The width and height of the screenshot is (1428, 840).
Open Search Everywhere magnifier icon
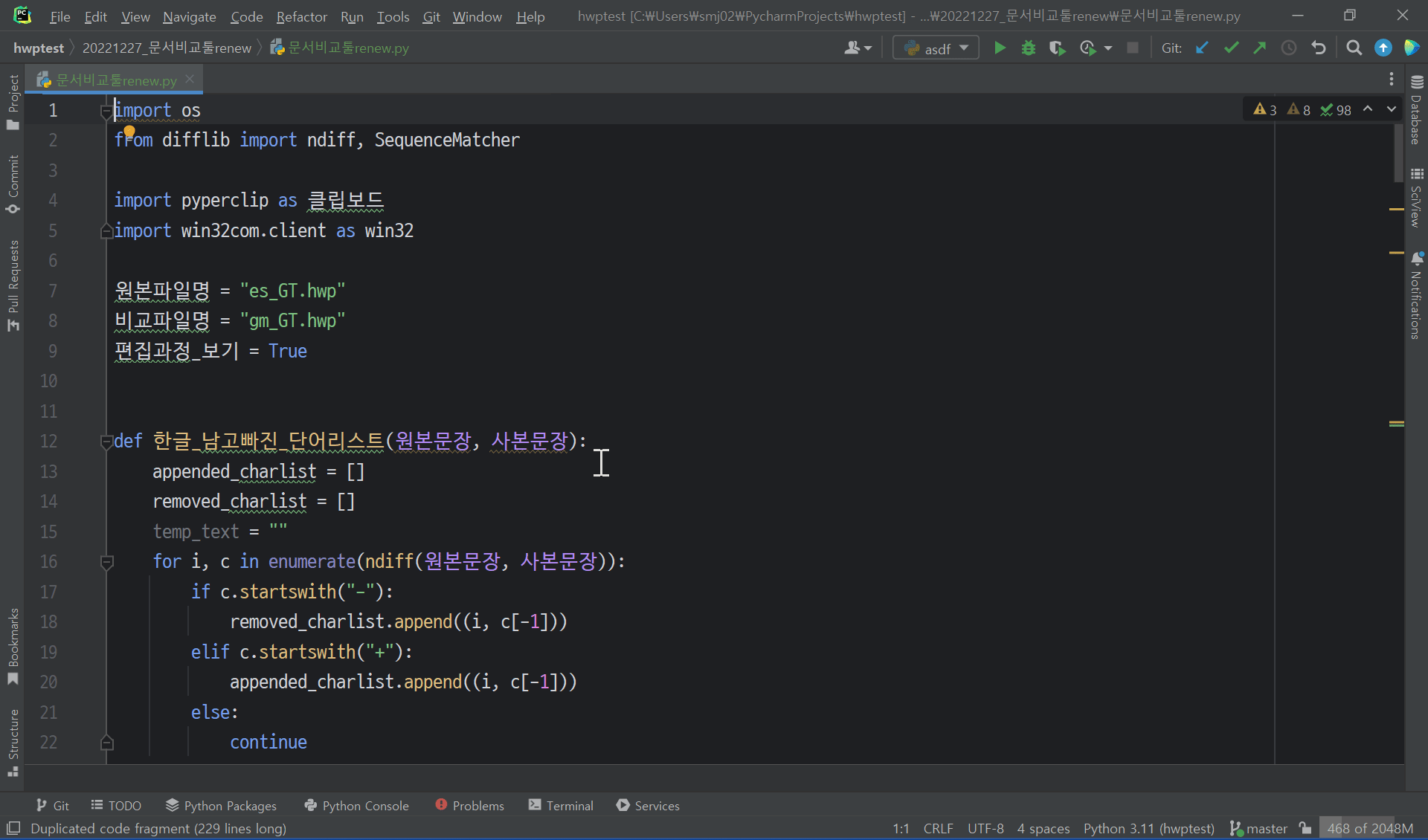pos(1354,48)
